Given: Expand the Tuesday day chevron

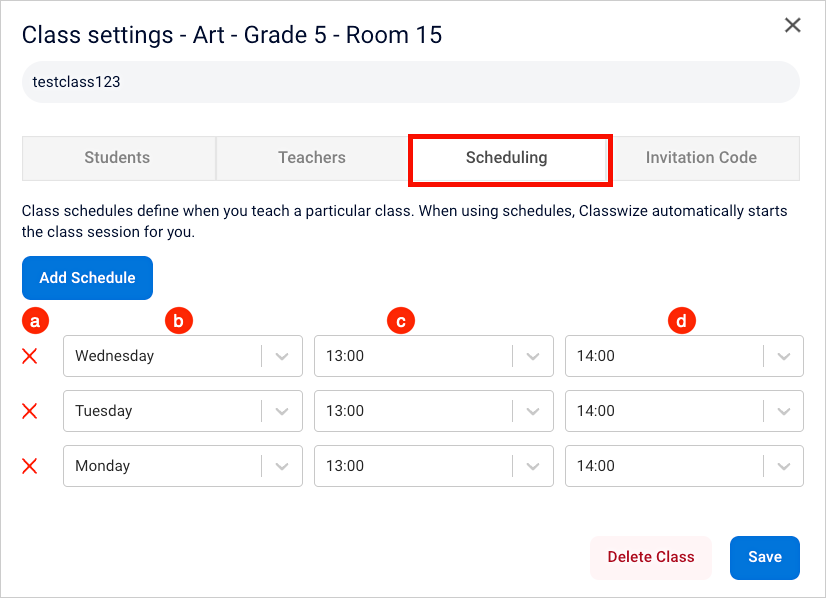Looking at the screenshot, I should pyautogui.click(x=282, y=411).
